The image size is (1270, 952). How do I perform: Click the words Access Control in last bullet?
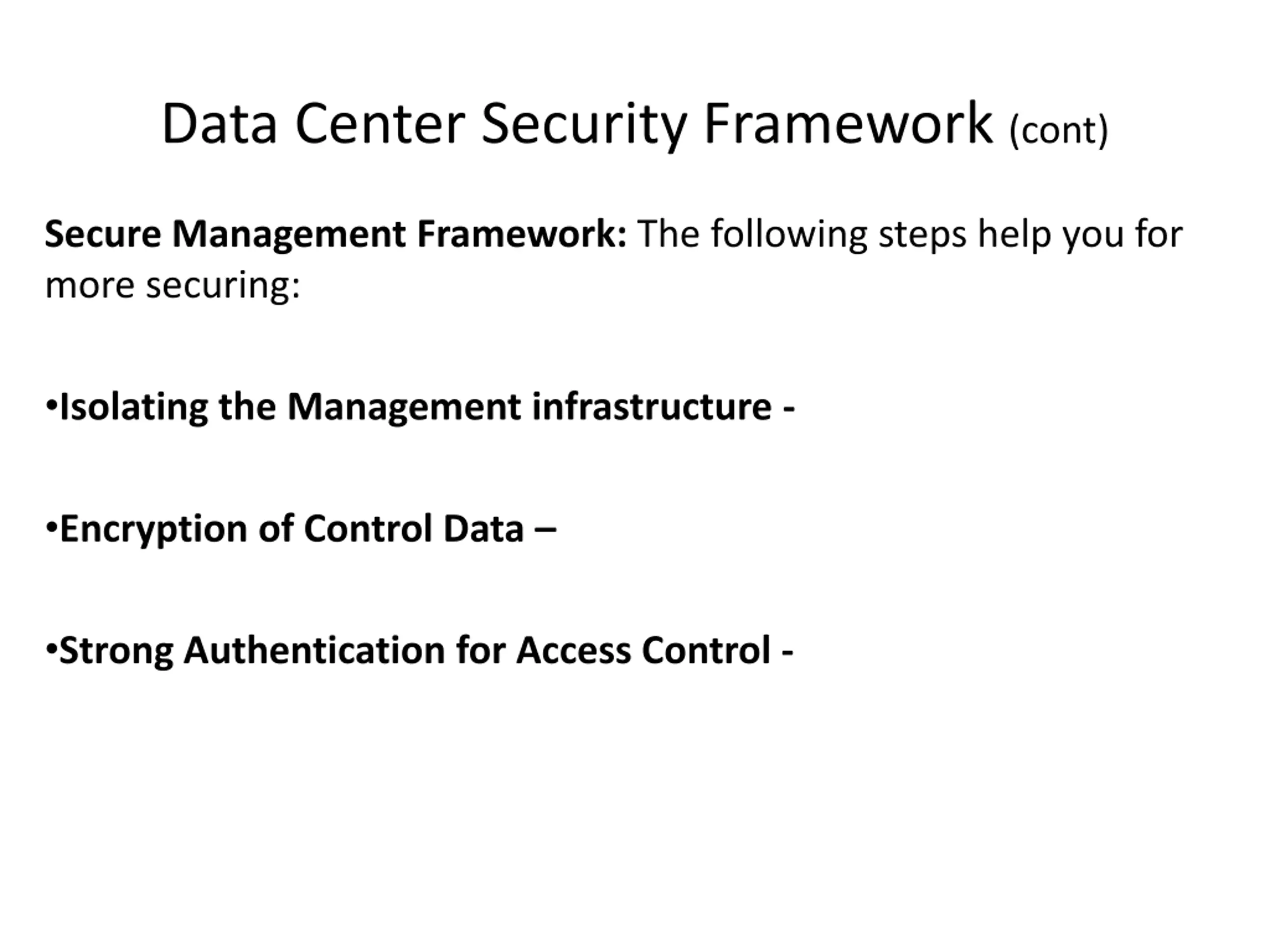tap(643, 651)
